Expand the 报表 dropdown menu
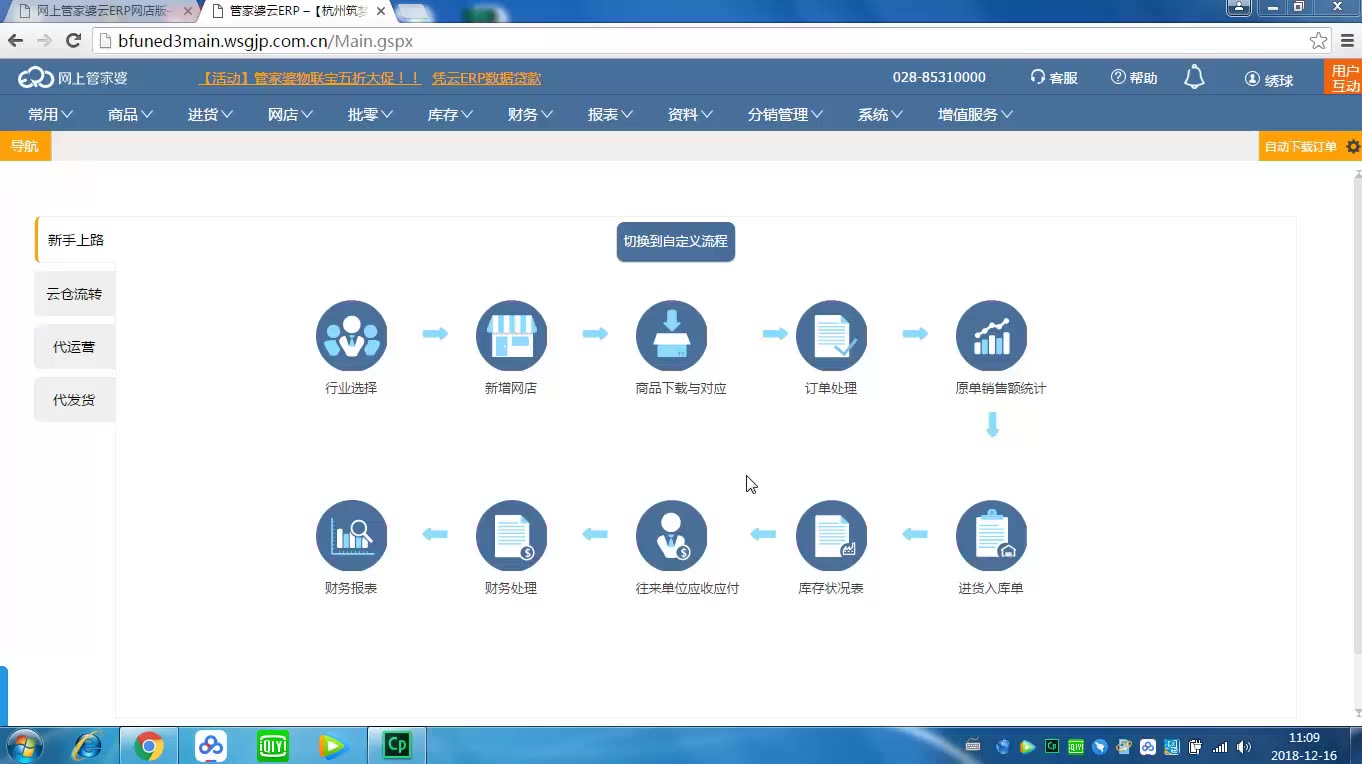Image resolution: width=1362 pixels, height=764 pixels. coord(610,115)
